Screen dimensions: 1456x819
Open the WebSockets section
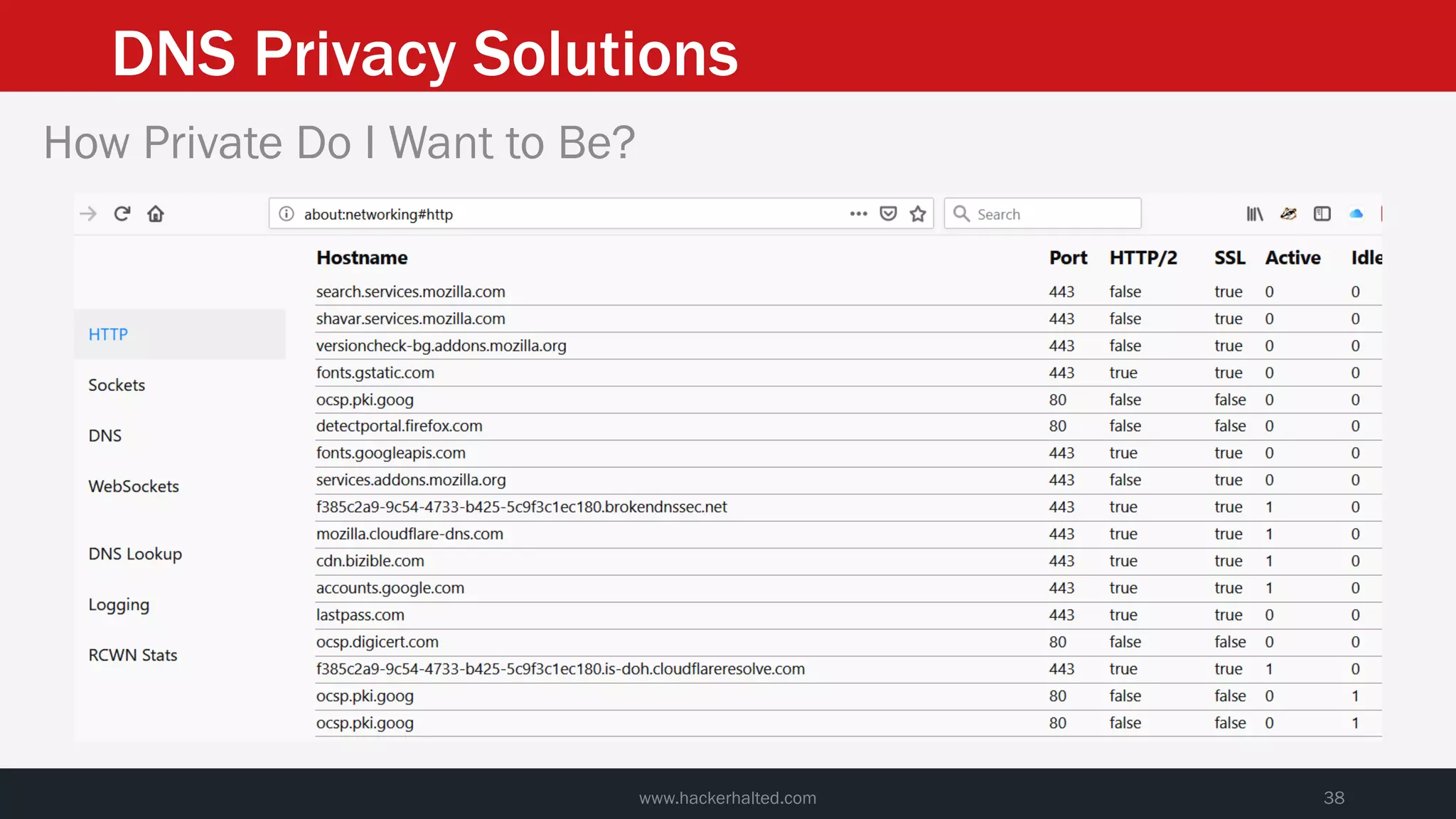click(134, 486)
